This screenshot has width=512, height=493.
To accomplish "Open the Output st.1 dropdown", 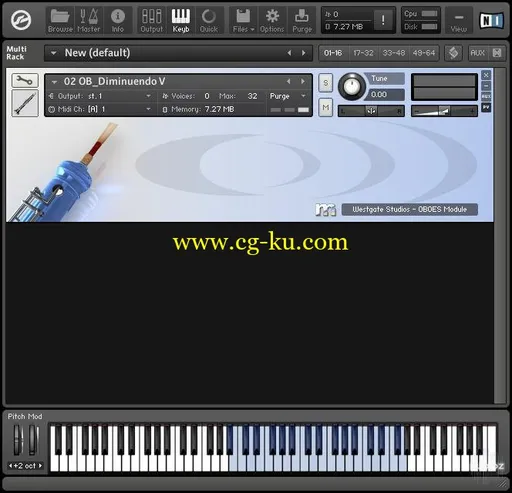I will tap(100, 96).
